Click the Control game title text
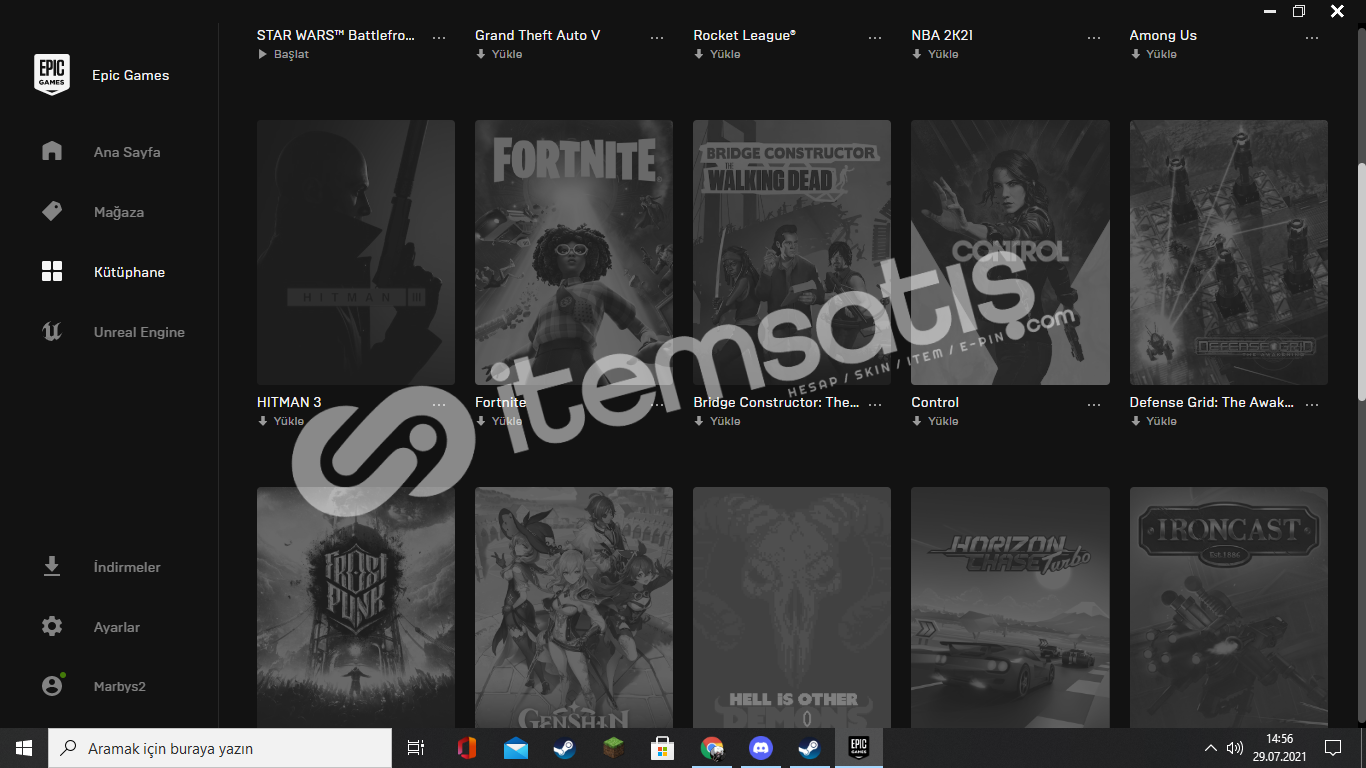Screen dimensions: 1366x768 click(x=935, y=402)
